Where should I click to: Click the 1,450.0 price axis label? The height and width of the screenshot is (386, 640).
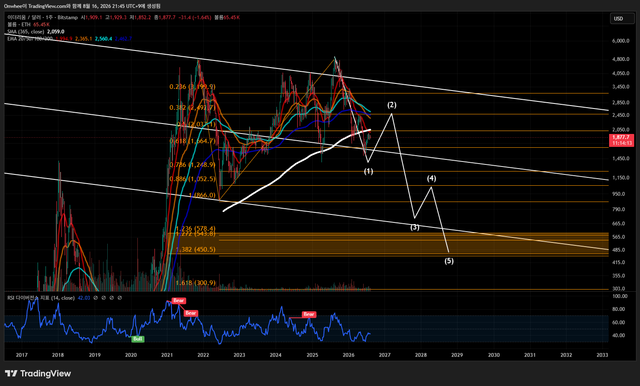(620, 158)
